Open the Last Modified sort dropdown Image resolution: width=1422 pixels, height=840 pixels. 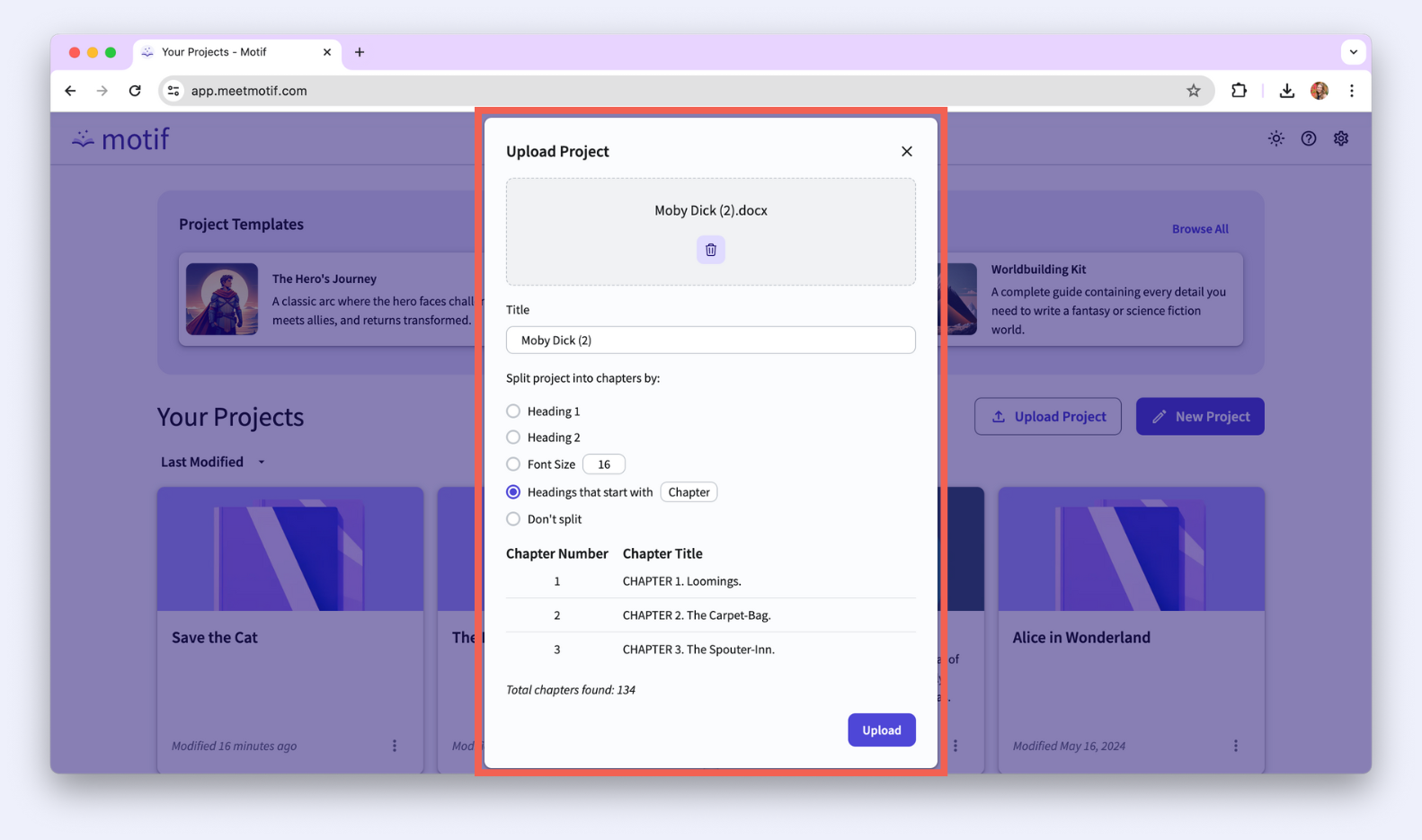[x=213, y=462]
